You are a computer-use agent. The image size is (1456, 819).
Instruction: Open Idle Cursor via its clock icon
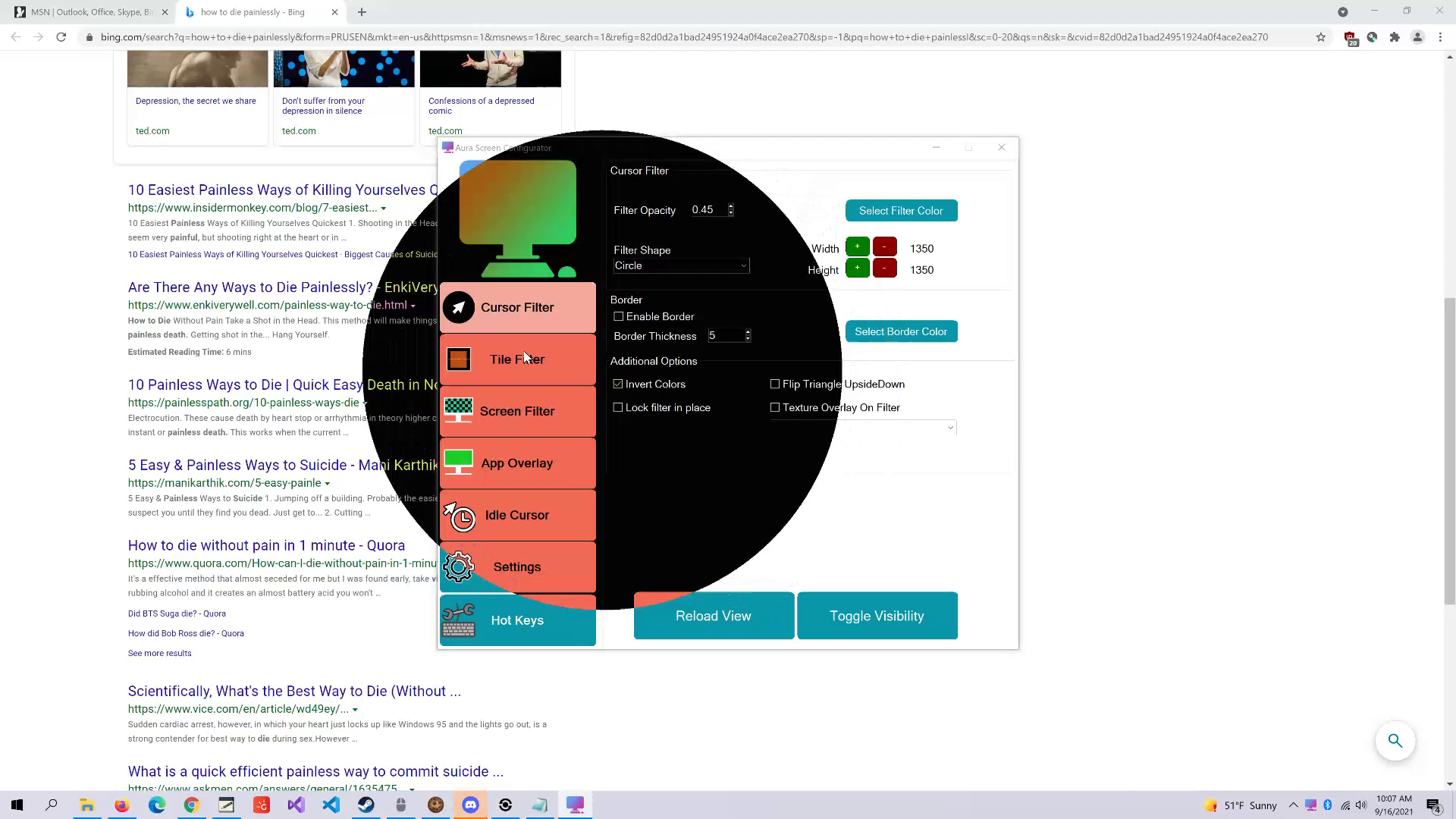(x=460, y=516)
